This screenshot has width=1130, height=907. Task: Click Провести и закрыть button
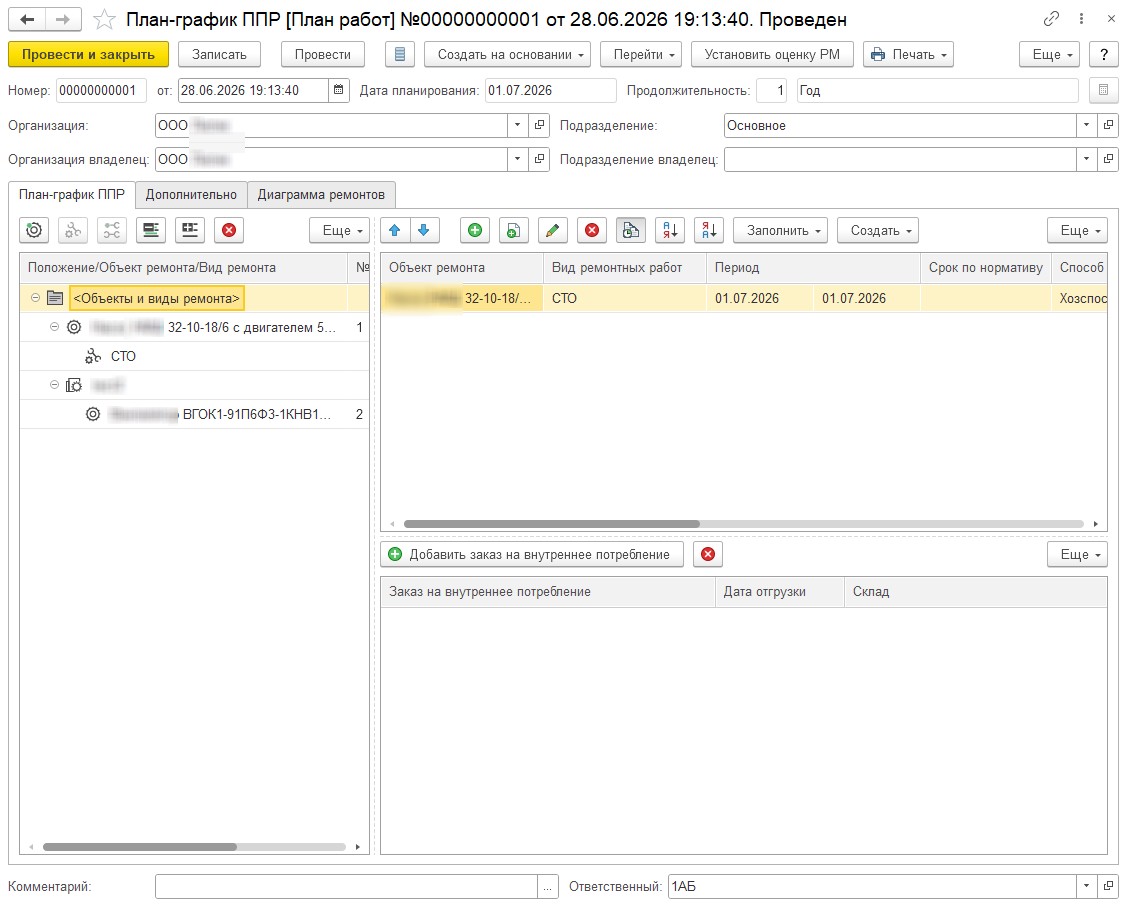pos(88,55)
